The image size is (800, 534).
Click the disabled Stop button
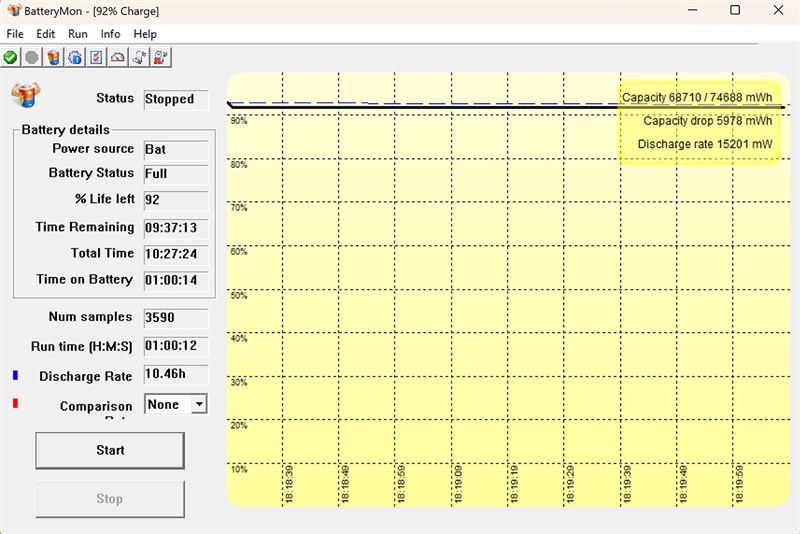[x=110, y=499]
